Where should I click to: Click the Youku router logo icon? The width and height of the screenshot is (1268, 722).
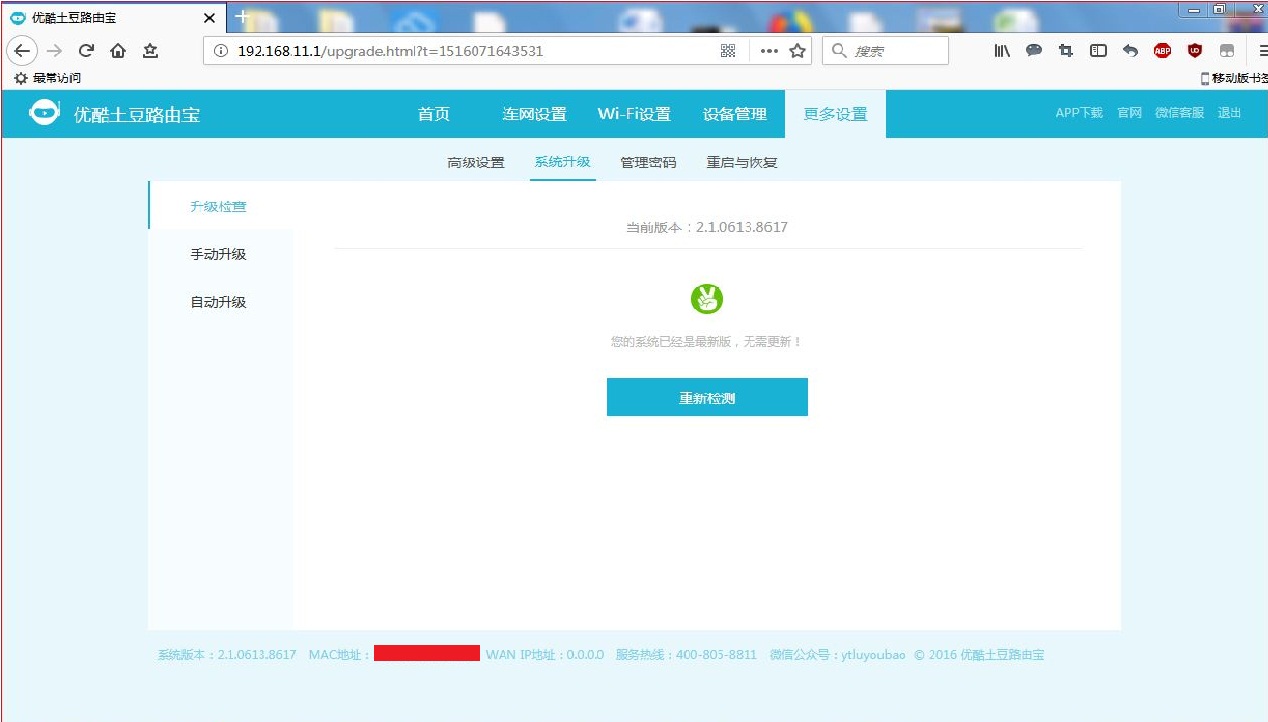(x=44, y=114)
